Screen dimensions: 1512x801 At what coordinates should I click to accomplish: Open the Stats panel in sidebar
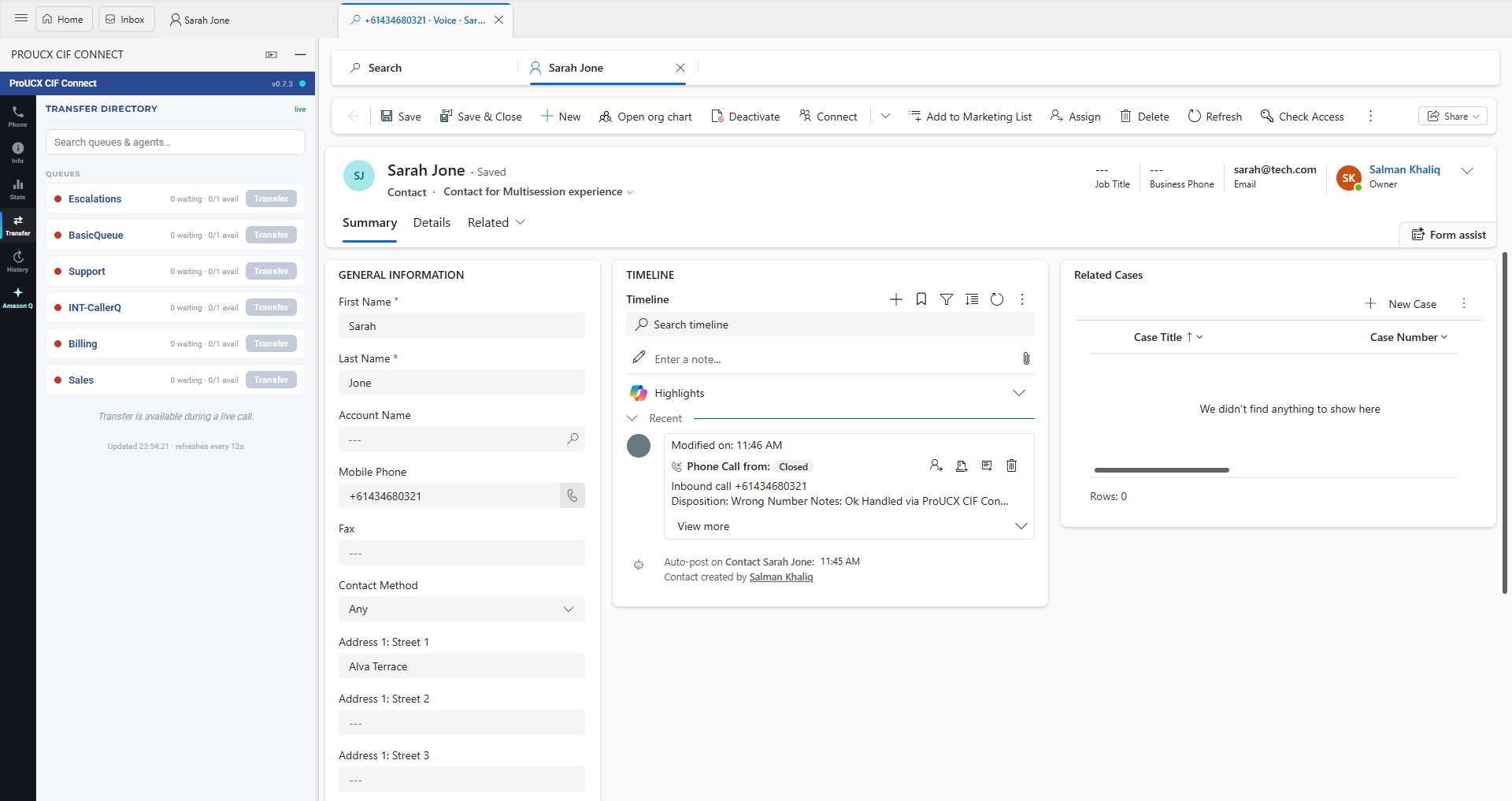(x=17, y=188)
